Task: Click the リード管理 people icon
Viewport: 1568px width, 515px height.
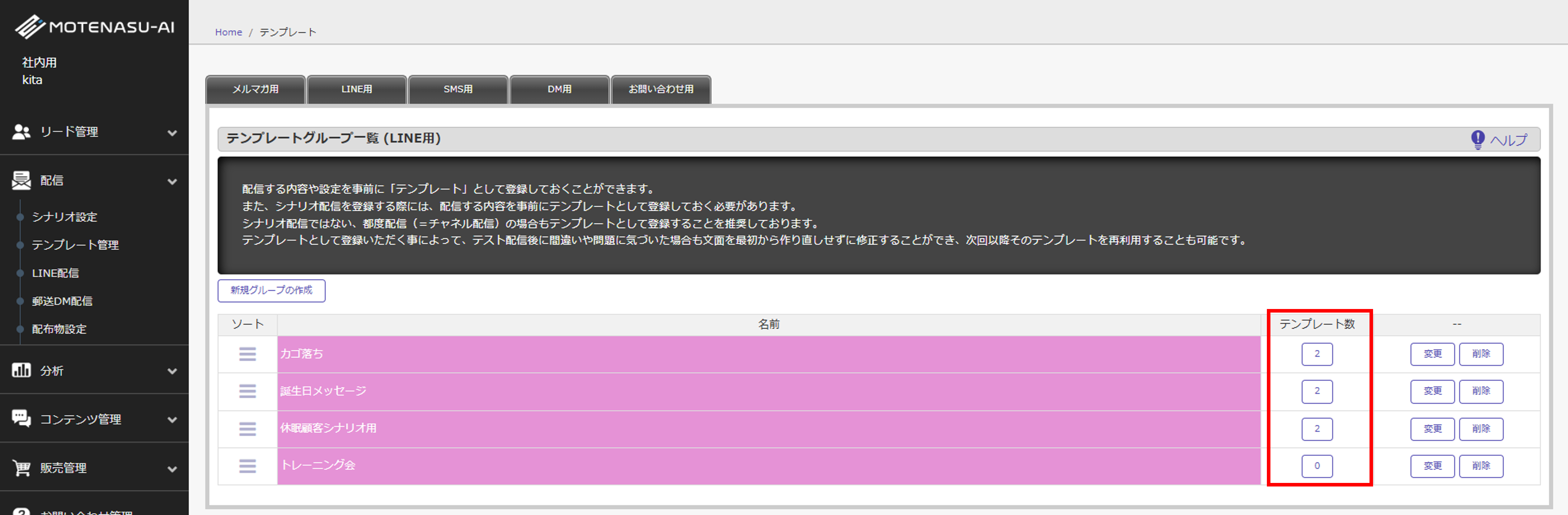Action: click(x=21, y=132)
